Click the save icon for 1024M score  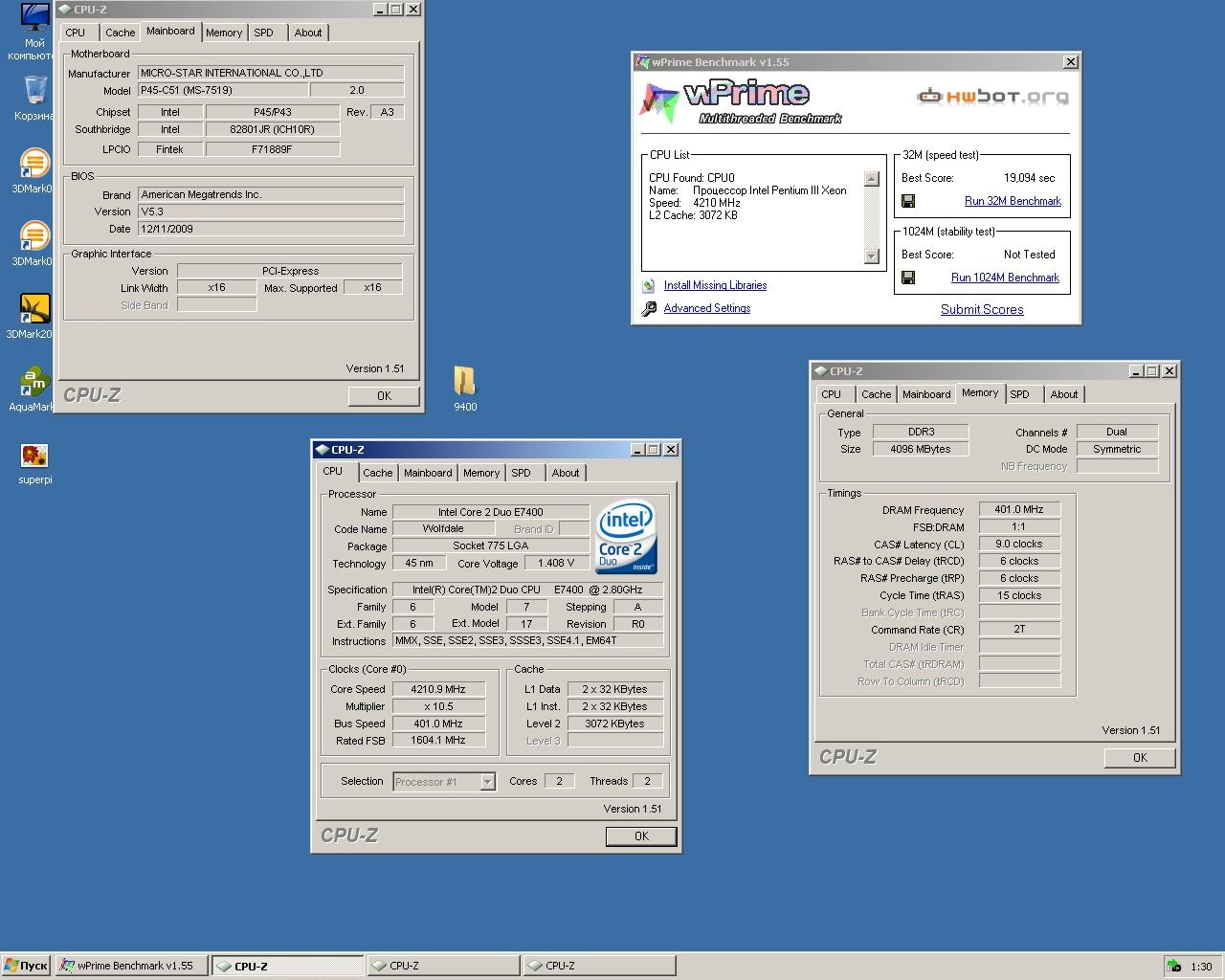908,278
